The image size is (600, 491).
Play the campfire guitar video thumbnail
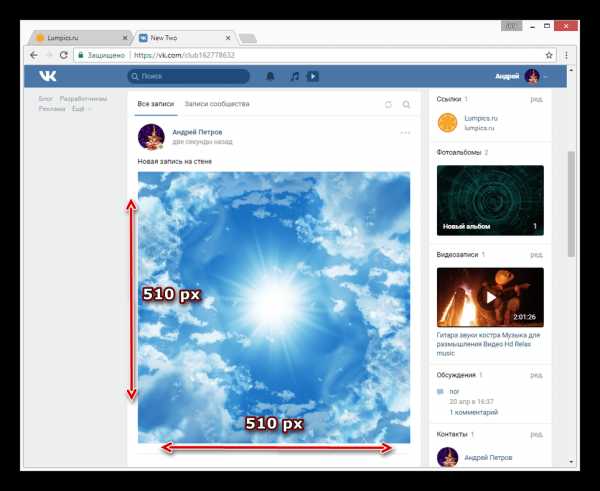tap(490, 297)
